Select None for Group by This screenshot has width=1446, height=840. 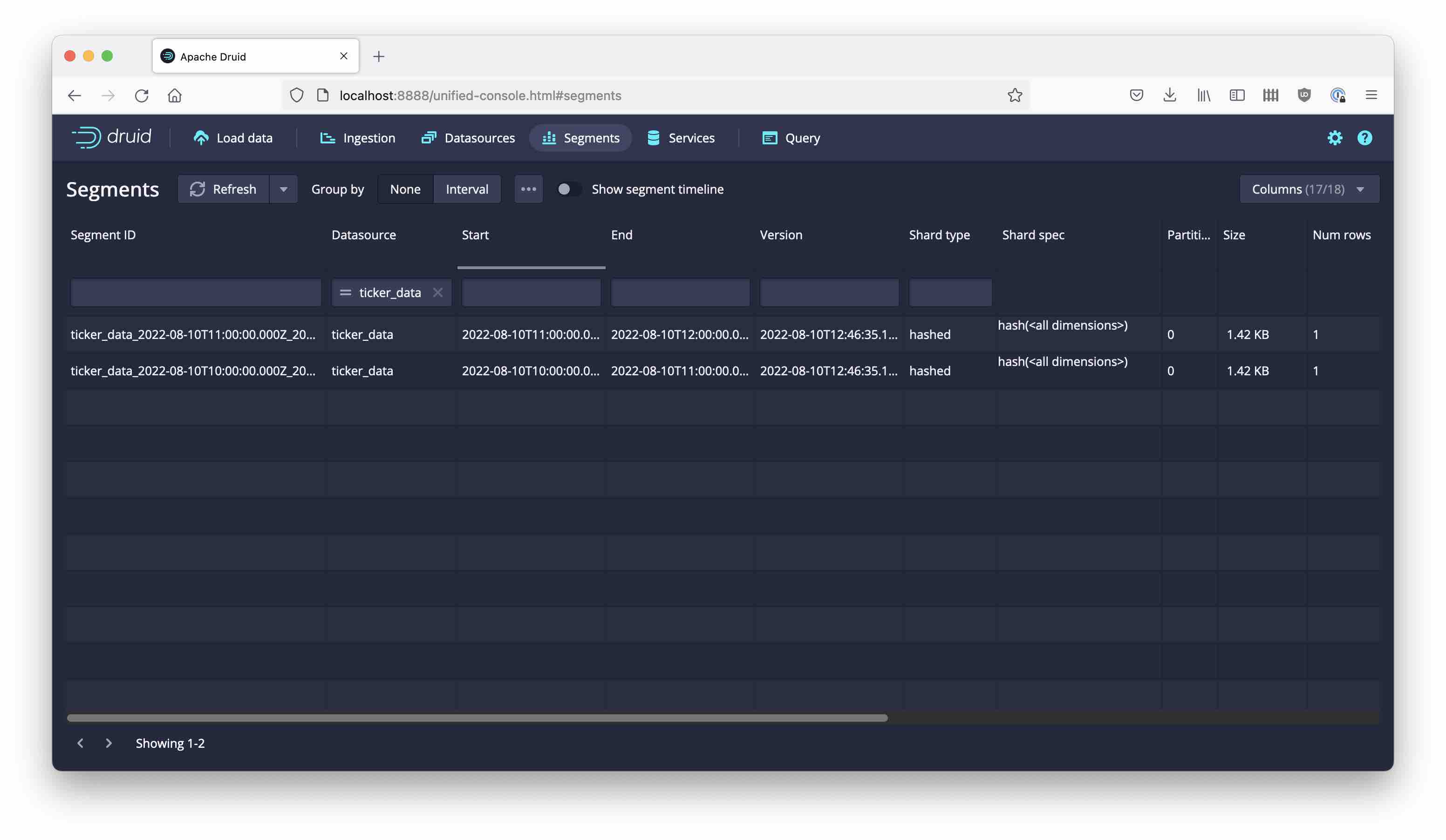coord(405,189)
